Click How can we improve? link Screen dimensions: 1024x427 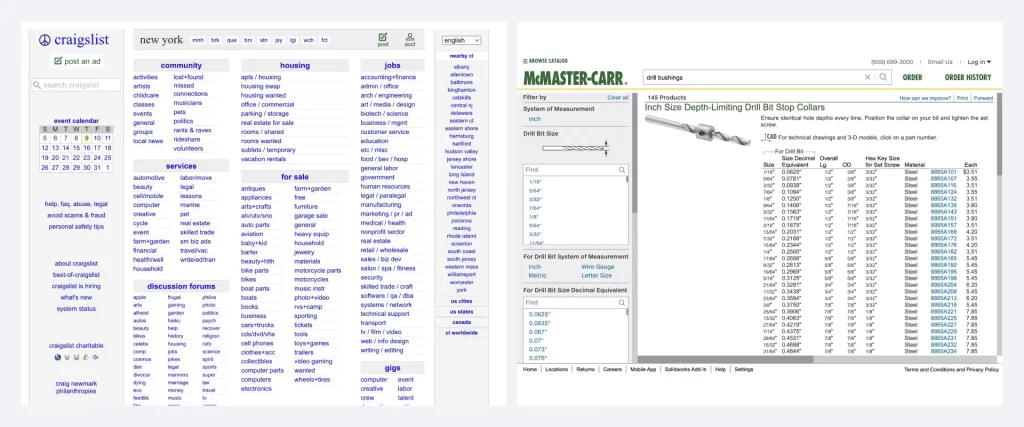pyautogui.click(x=925, y=98)
